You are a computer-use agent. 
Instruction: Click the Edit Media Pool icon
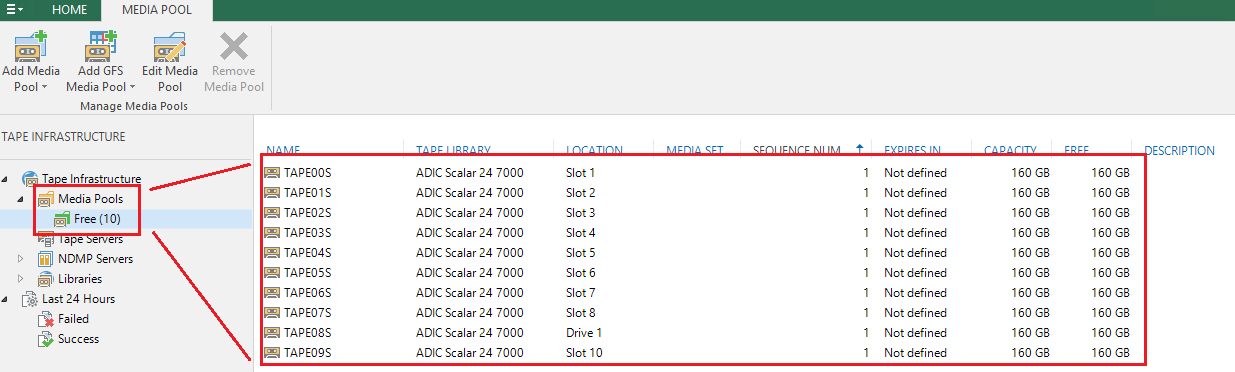click(170, 46)
